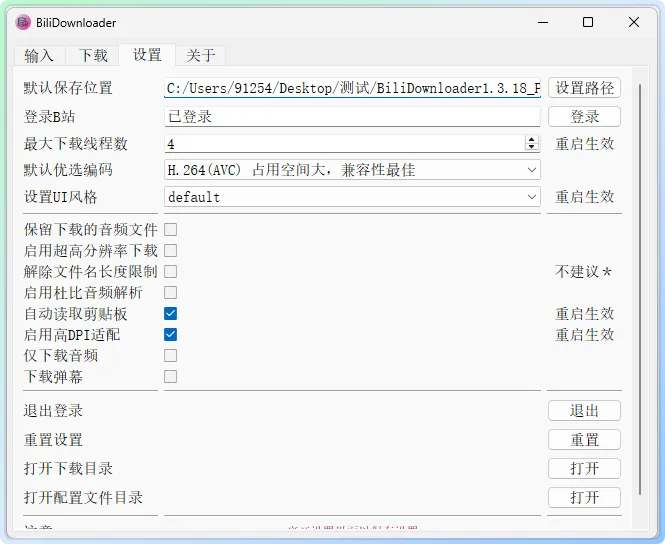Click the 不建议 * note text
665x544 pixels.
(583, 271)
